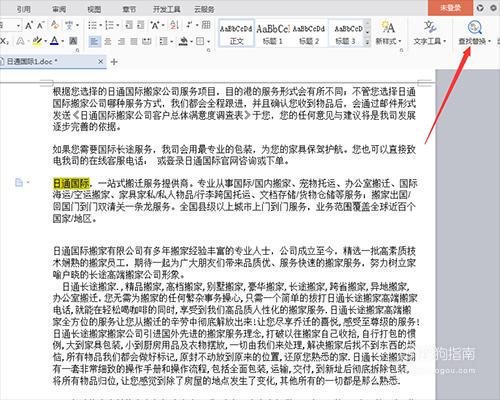This screenshot has height=400, width=500.
Task: Apply the blue font color
Action: click(x=54, y=41)
